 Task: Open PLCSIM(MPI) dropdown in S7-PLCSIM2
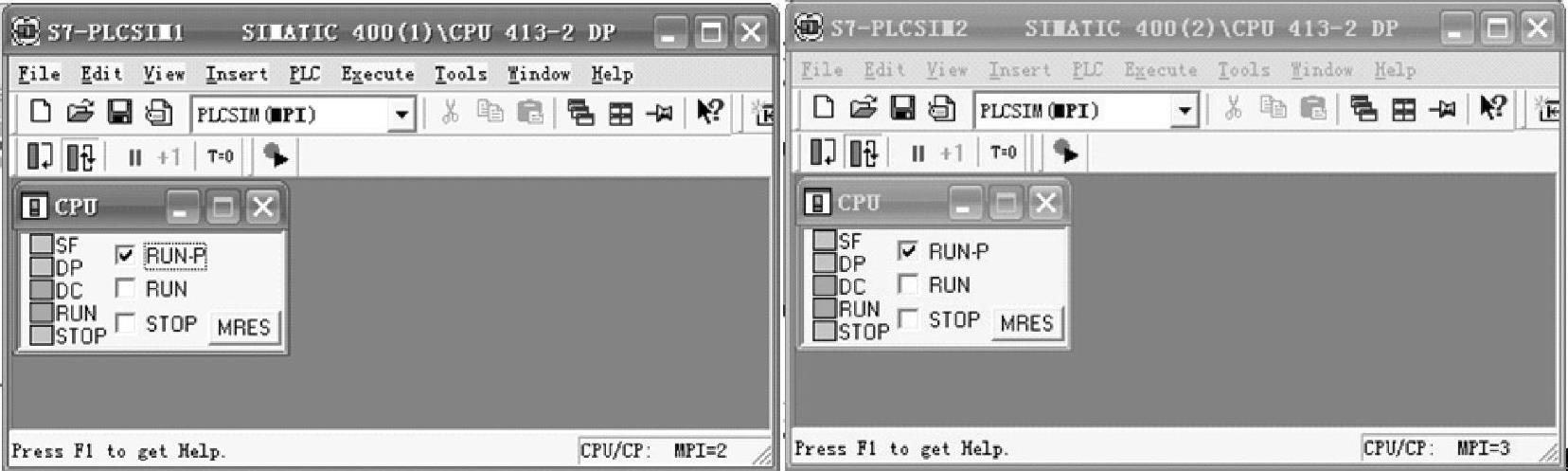(x=1185, y=111)
